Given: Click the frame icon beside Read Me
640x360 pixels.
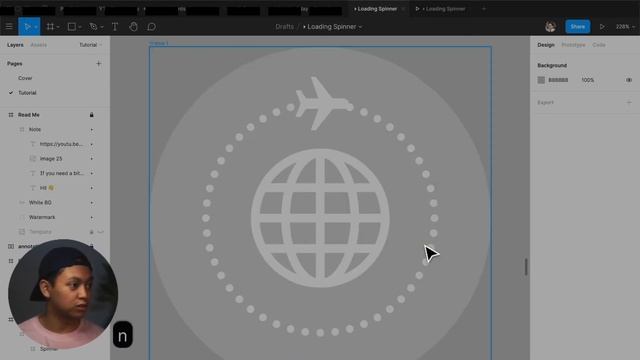Looking at the screenshot, I should click(11, 115).
